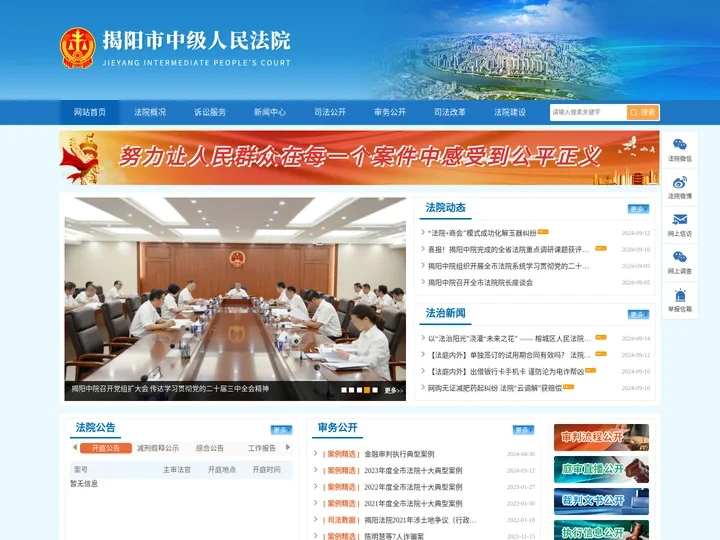
Task: Click the 执行信息公开 banner
Action: pyautogui.click(x=602, y=530)
